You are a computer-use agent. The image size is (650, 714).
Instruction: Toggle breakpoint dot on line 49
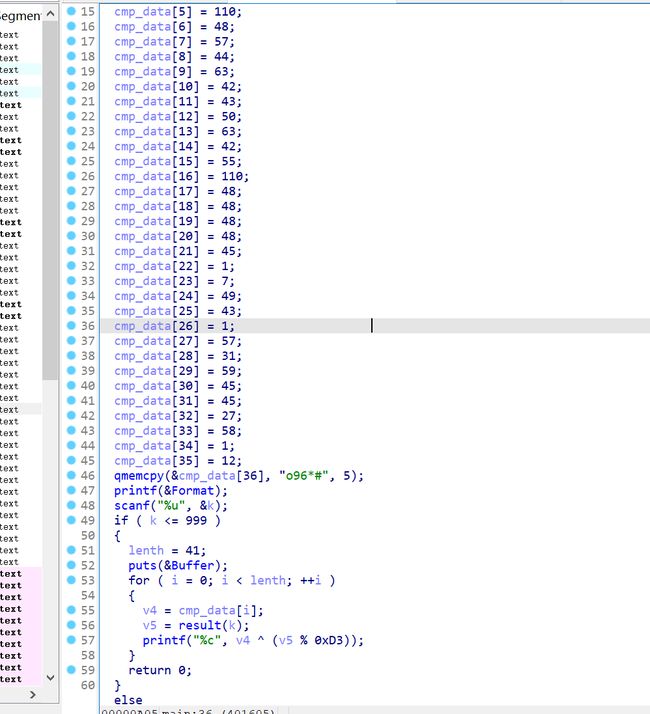point(71,520)
